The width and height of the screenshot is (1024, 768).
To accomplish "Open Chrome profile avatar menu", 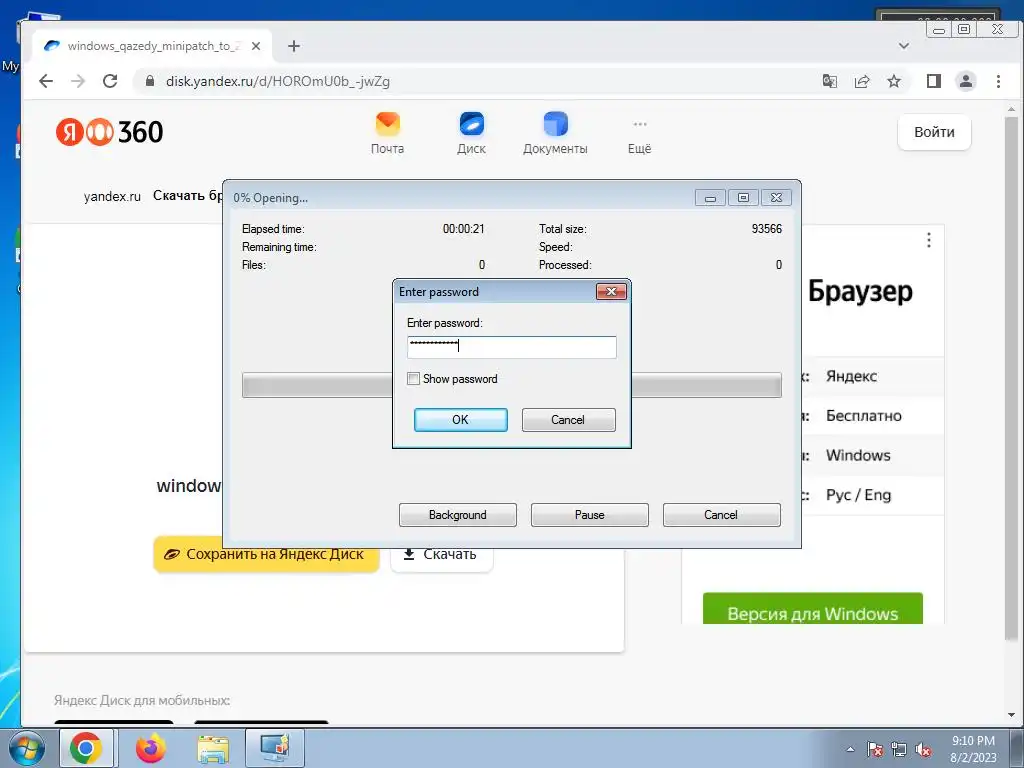I will tap(966, 81).
